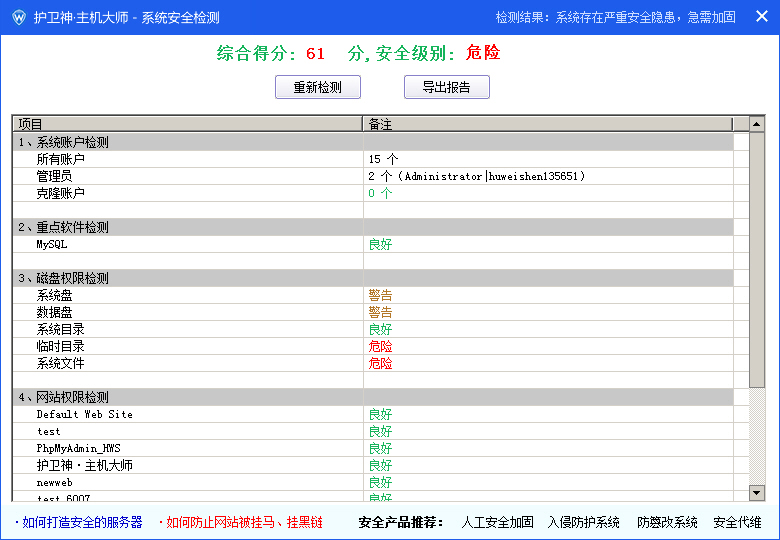
Task: Open 如何打造安全的服务器 link
Action: pyautogui.click(x=82, y=522)
